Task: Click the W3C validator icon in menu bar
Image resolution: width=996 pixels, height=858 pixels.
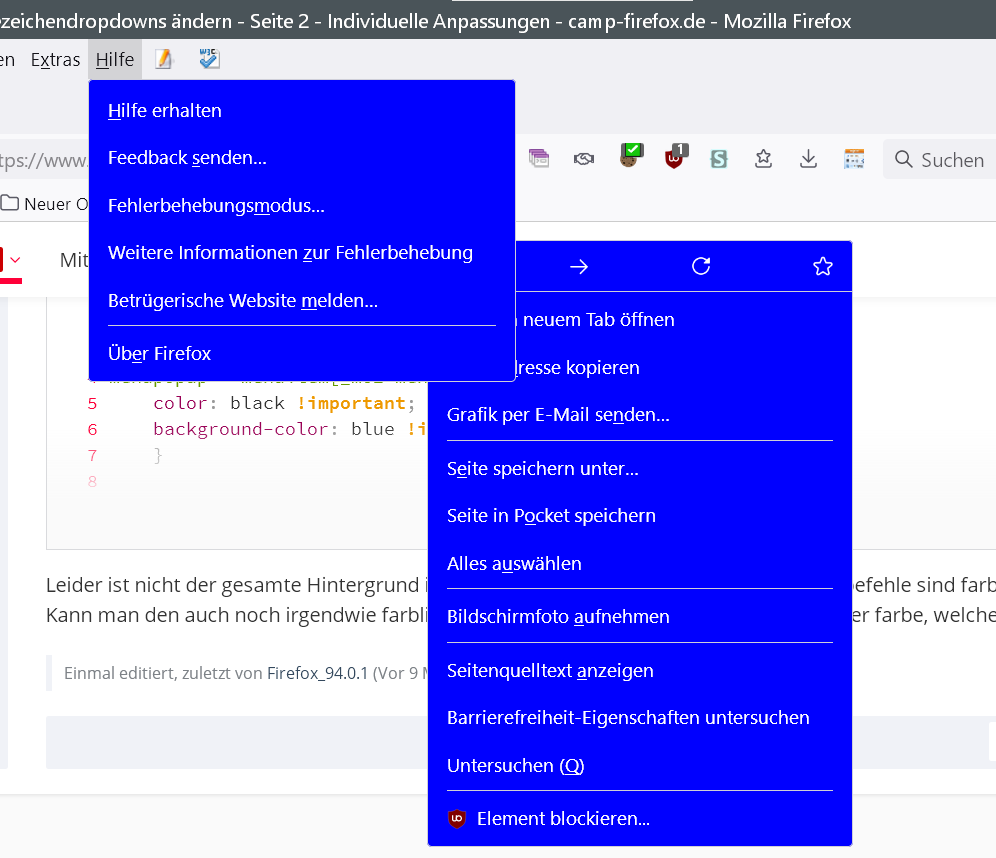Action: coord(209,60)
